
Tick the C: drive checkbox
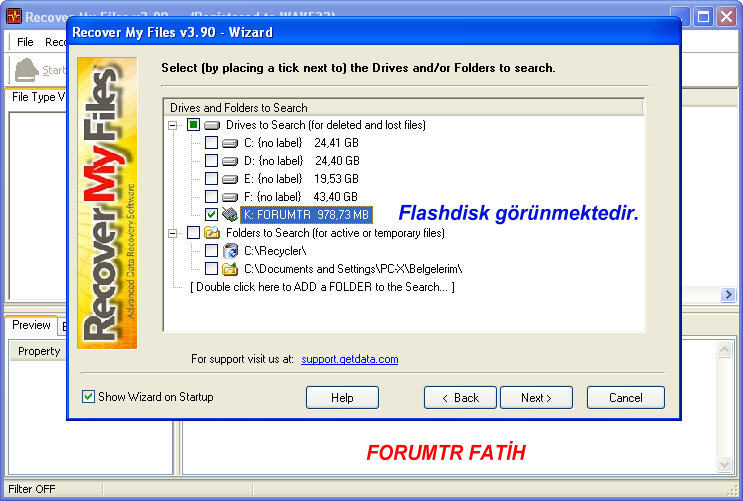(211, 143)
